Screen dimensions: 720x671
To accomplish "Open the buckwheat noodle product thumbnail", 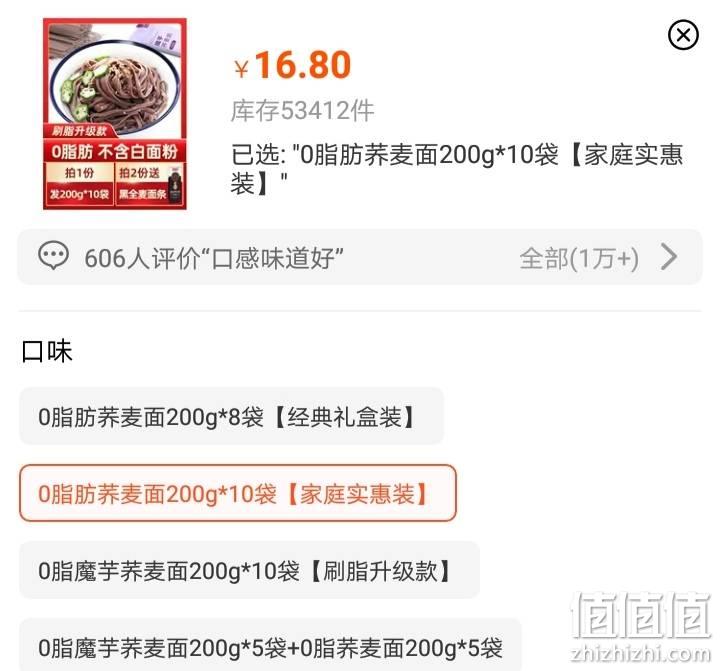I will point(115,114).
